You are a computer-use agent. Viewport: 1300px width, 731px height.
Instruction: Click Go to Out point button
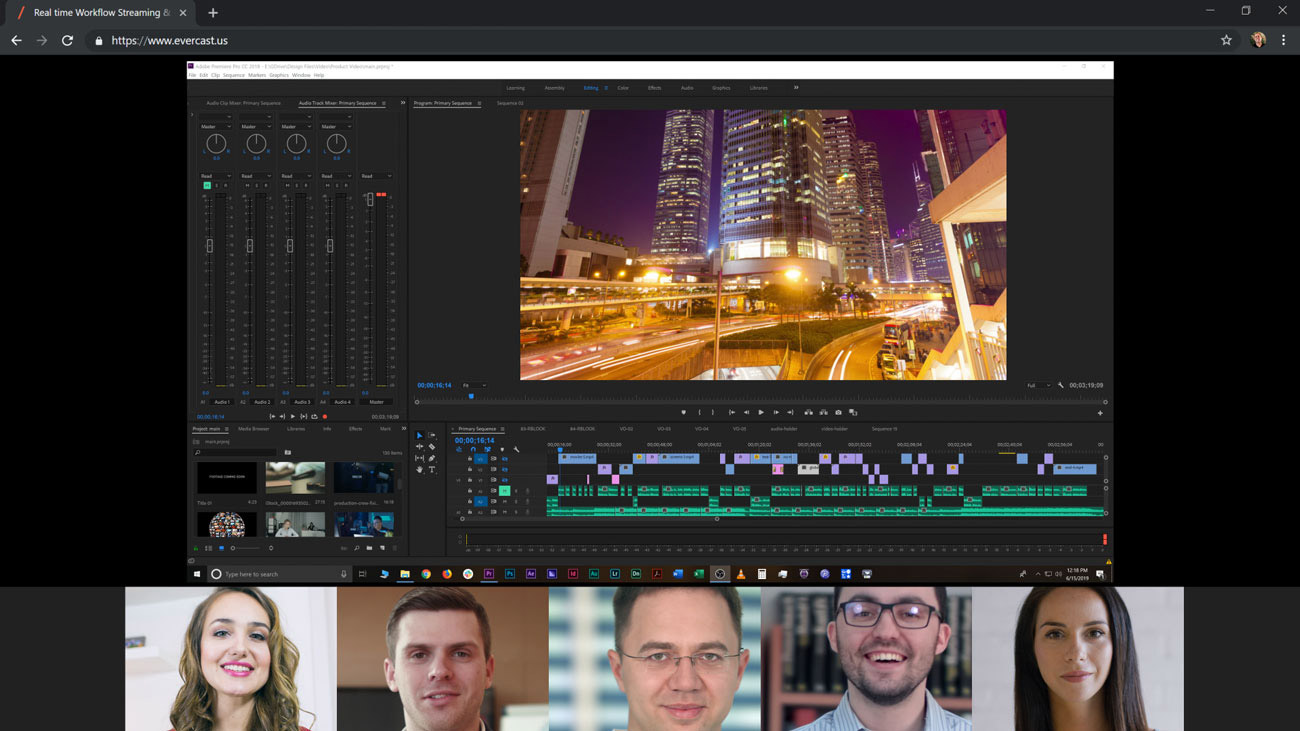790,412
